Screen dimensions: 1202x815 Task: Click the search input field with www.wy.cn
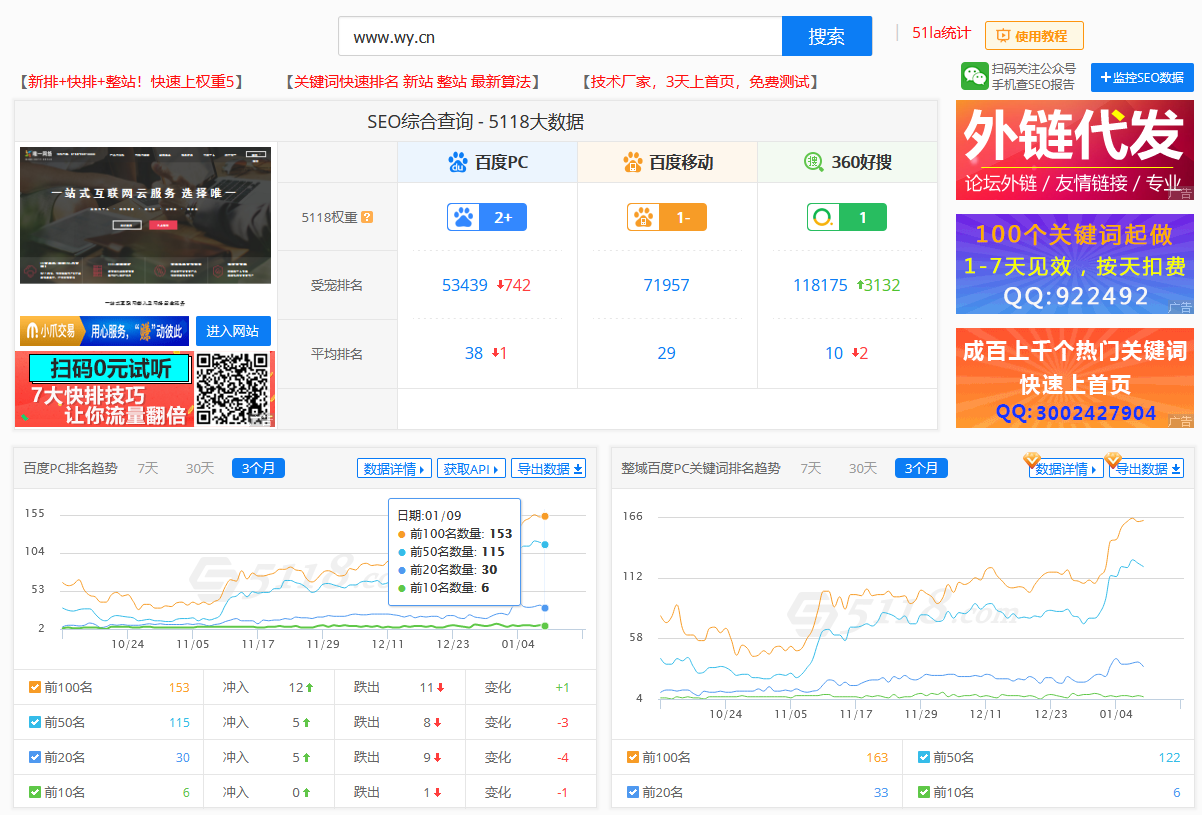[x=560, y=37]
